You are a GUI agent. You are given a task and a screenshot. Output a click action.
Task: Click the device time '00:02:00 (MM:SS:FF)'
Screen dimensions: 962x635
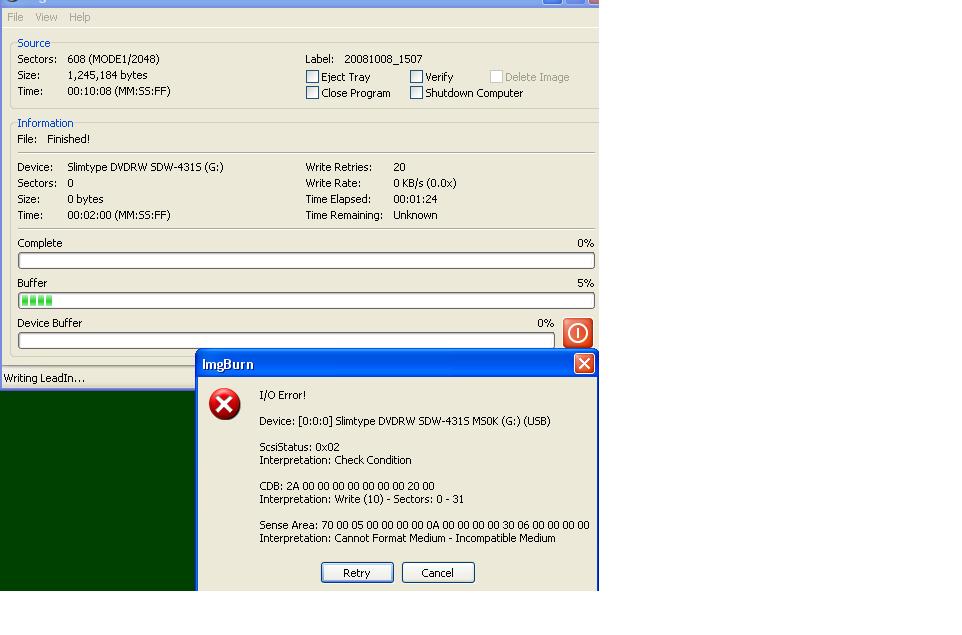pos(119,215)
